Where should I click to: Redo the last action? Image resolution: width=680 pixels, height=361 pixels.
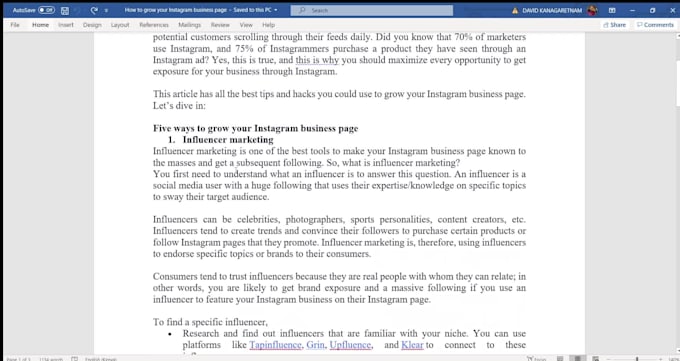coord(94,10)
